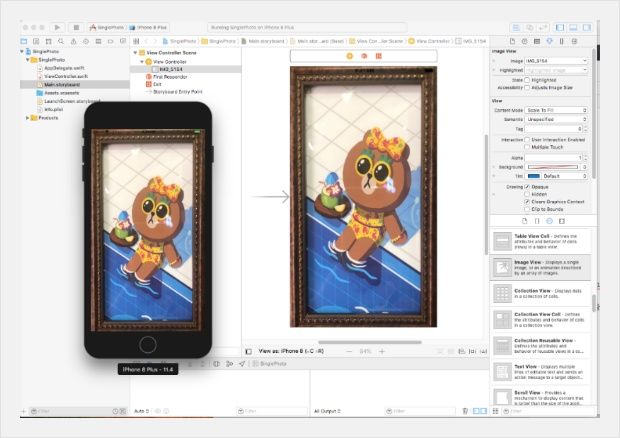The image size is (620, 438).
Task: Click the View as: iPhone 8 button
Action: [291, 351]
